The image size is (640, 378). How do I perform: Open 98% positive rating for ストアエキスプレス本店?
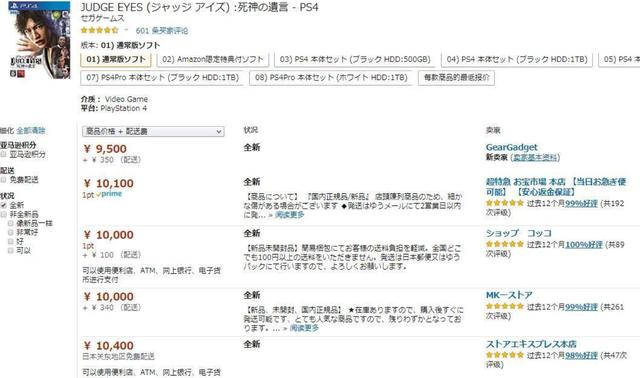581,356
